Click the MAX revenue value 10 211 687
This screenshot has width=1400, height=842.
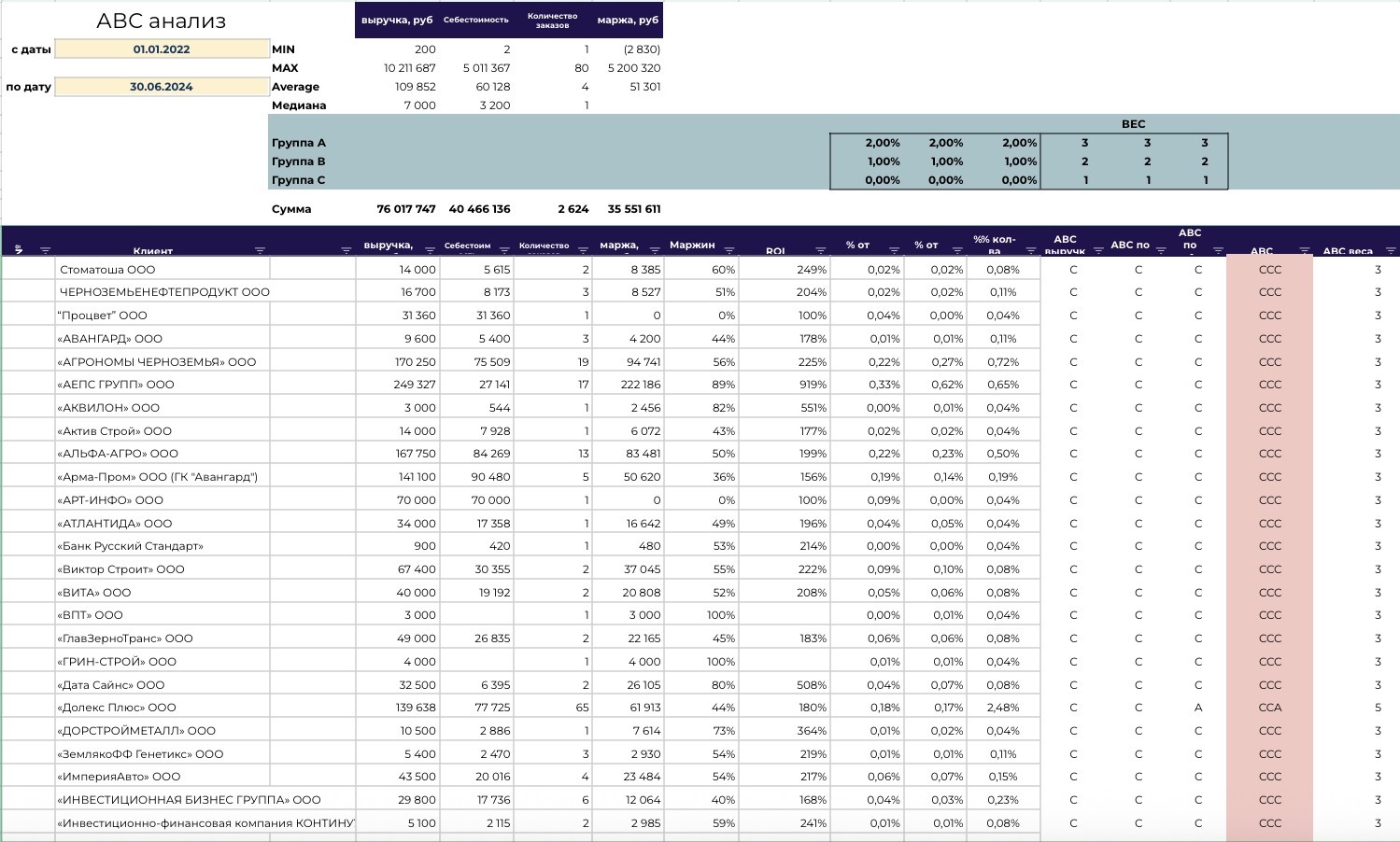pos(409,68)
